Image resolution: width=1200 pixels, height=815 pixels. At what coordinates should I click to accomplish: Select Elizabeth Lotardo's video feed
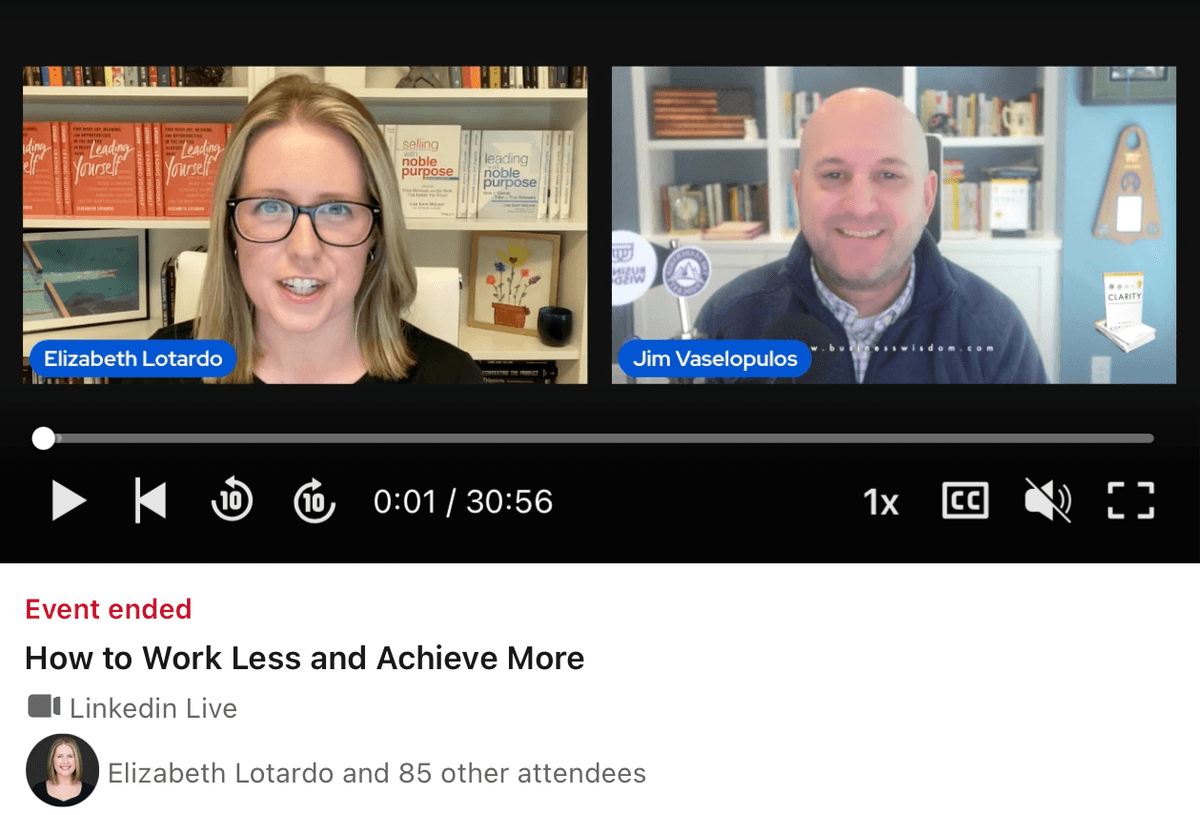305,225
